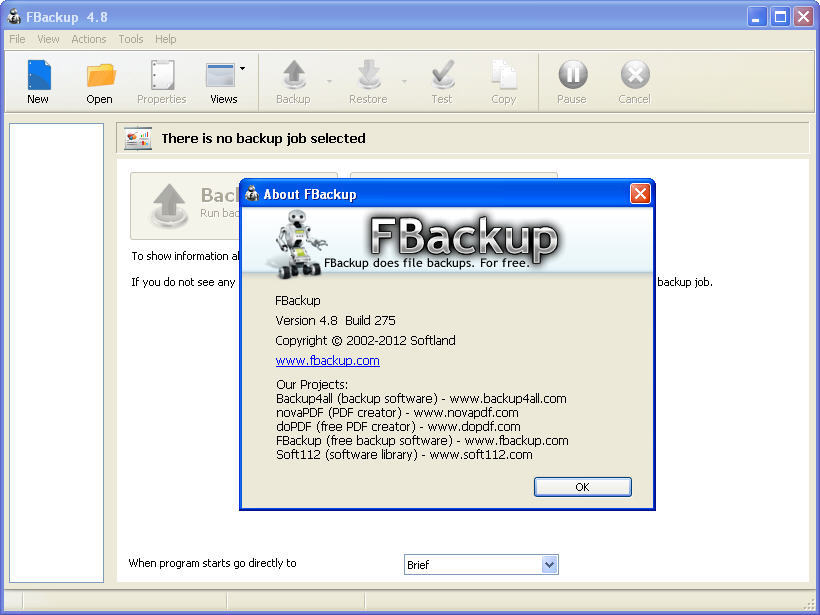Open the View menu
The width and height of the screenshot is (820, 615).
48,39
